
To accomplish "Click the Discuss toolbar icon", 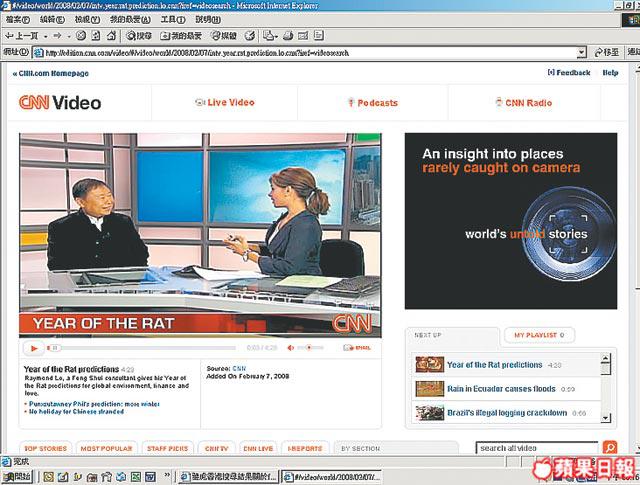I will pyautogui.click(x=319, y=36).
